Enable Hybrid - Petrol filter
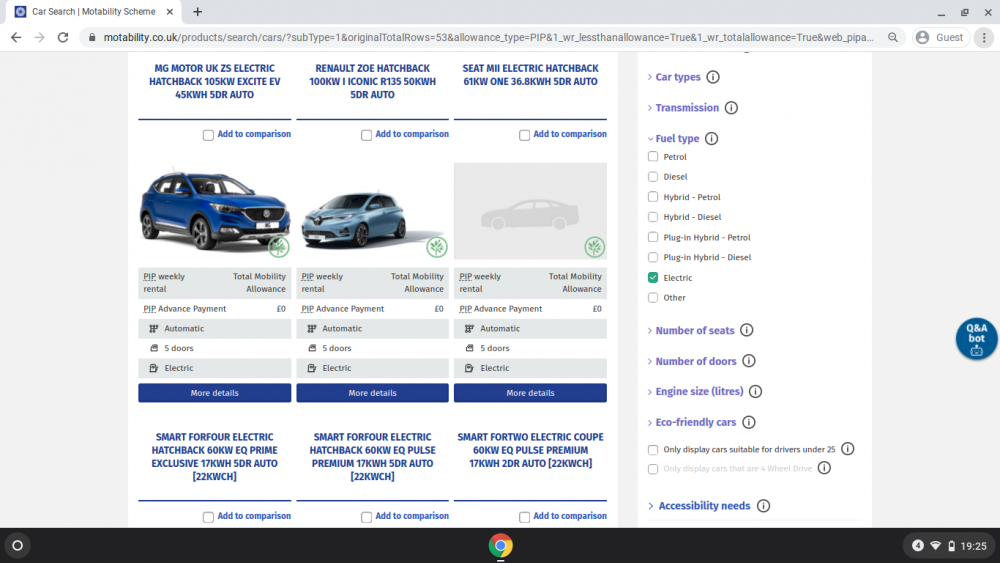This screenshot has width=1000, height=563. (x=652, y=196)
